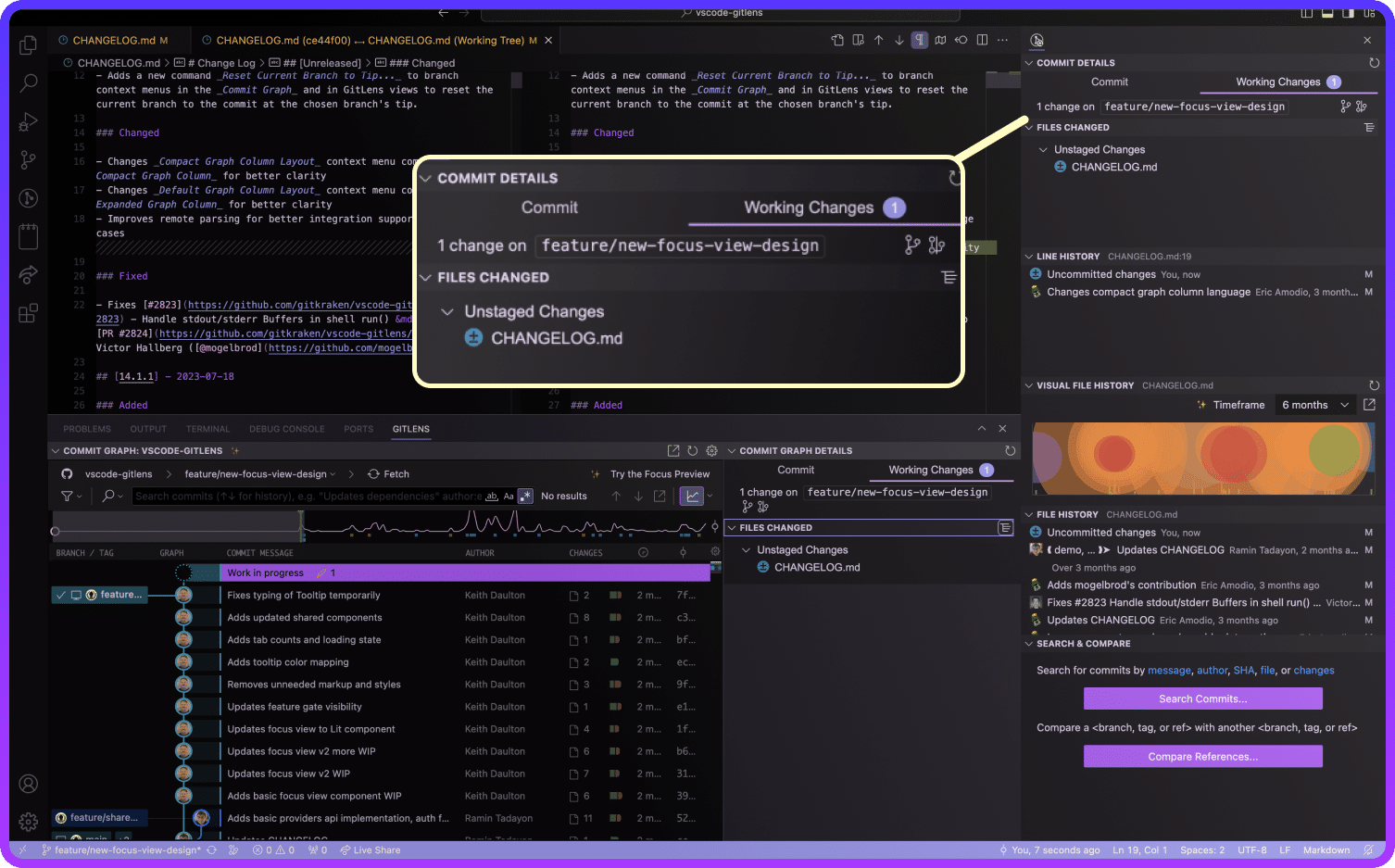1395x868 pixels.
Task: Click the 'message' search link
Action: pyautogui.click(x=1169, y=670)
